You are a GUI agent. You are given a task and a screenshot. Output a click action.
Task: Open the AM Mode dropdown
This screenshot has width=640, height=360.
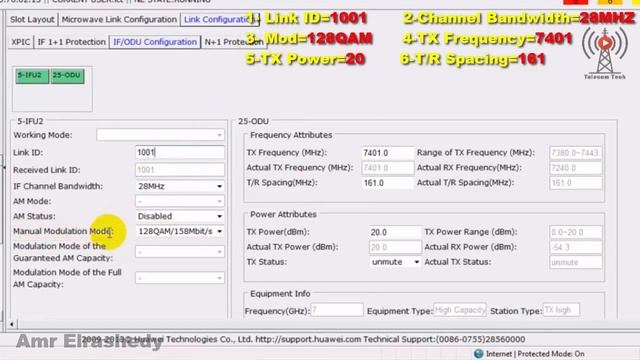click(x=180, y=201)
